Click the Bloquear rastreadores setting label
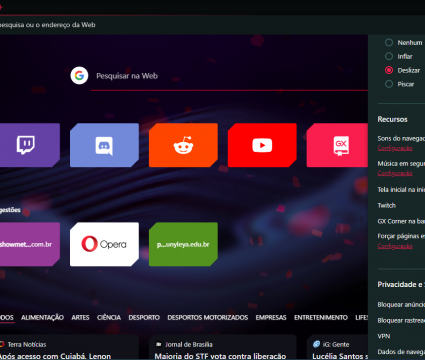Screen dimensions: 425x360 click(x=401, y=320)
